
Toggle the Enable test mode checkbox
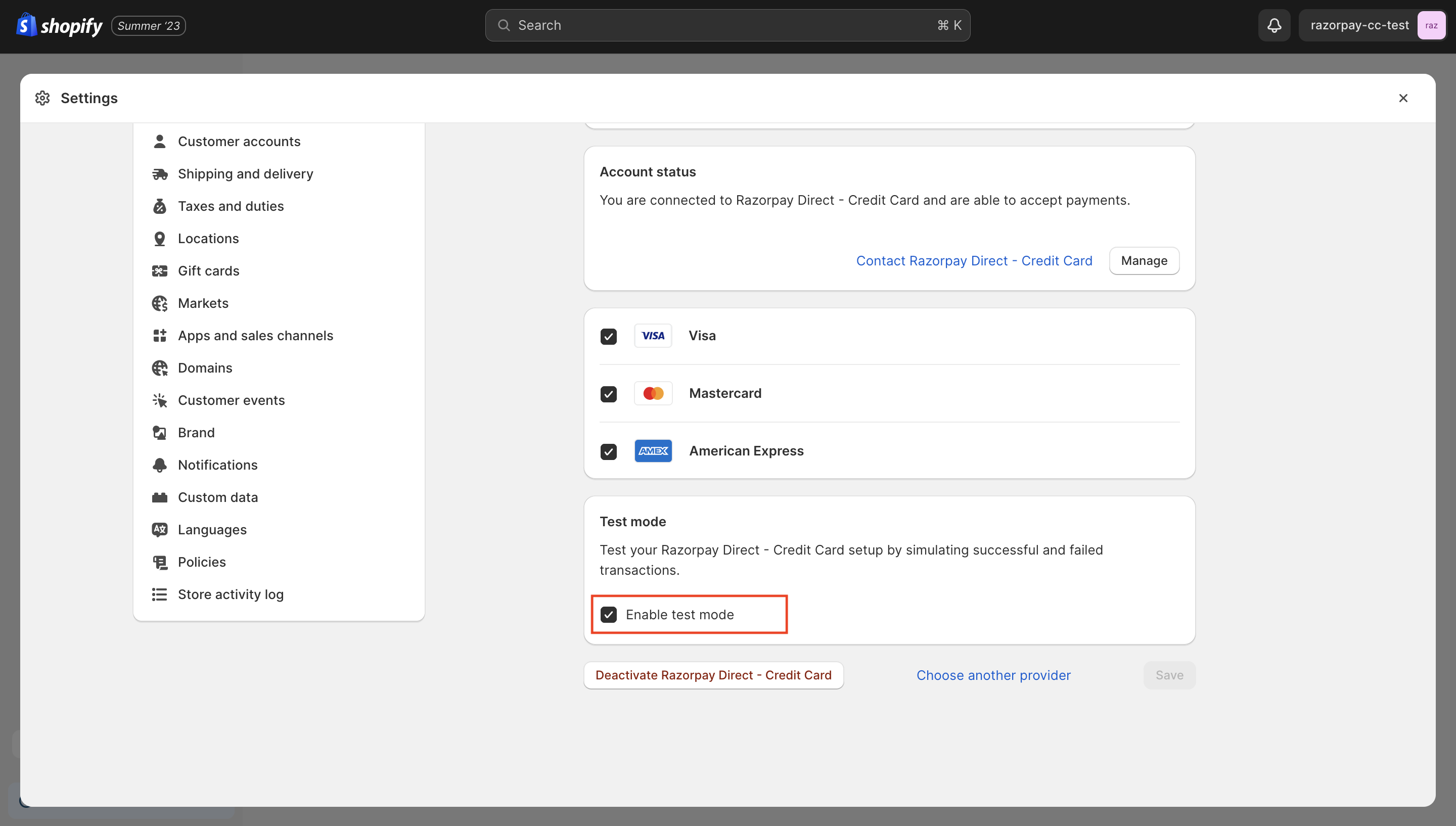608,614
